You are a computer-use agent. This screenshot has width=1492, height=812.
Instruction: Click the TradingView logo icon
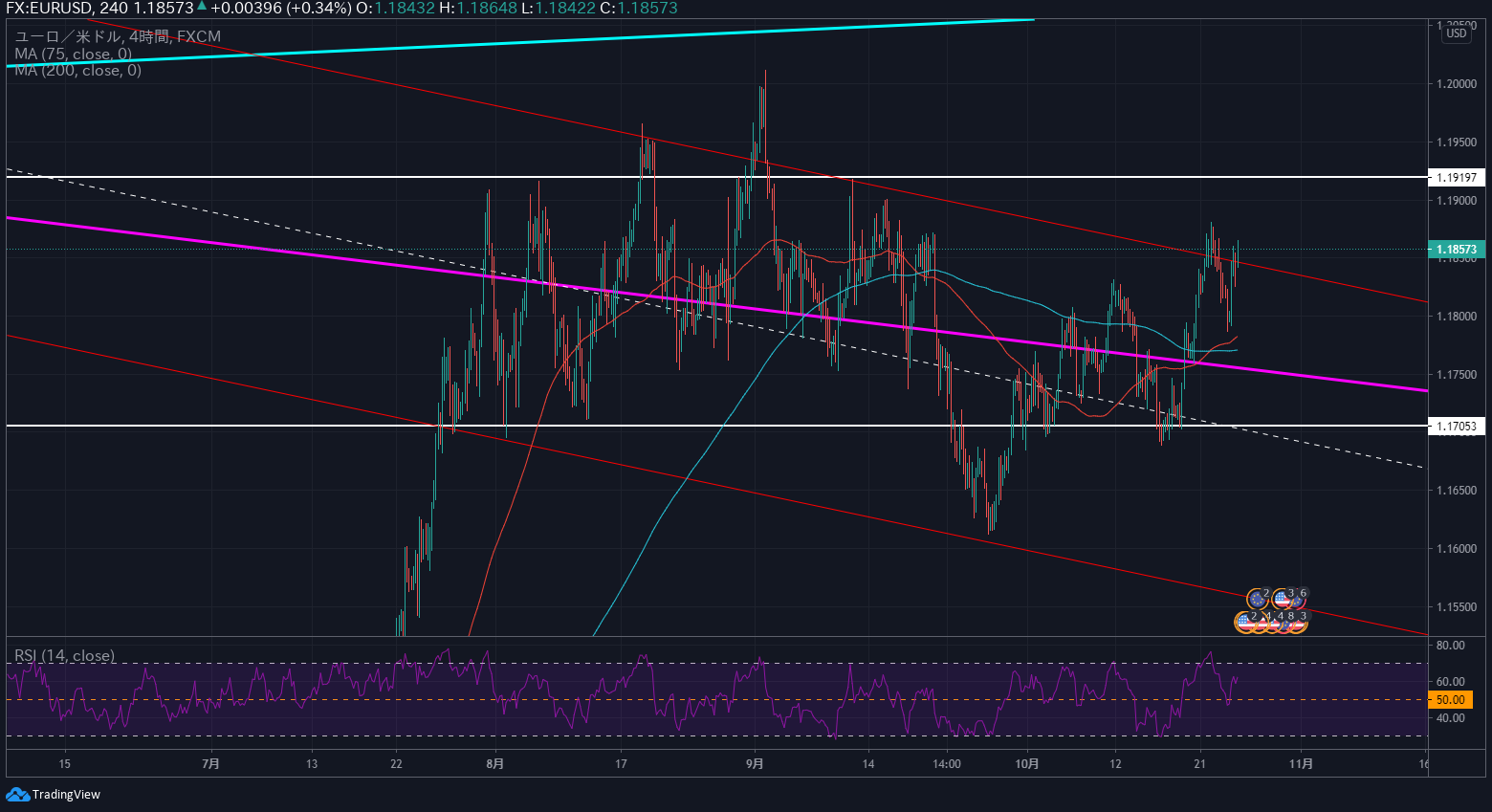pos(17,794)
